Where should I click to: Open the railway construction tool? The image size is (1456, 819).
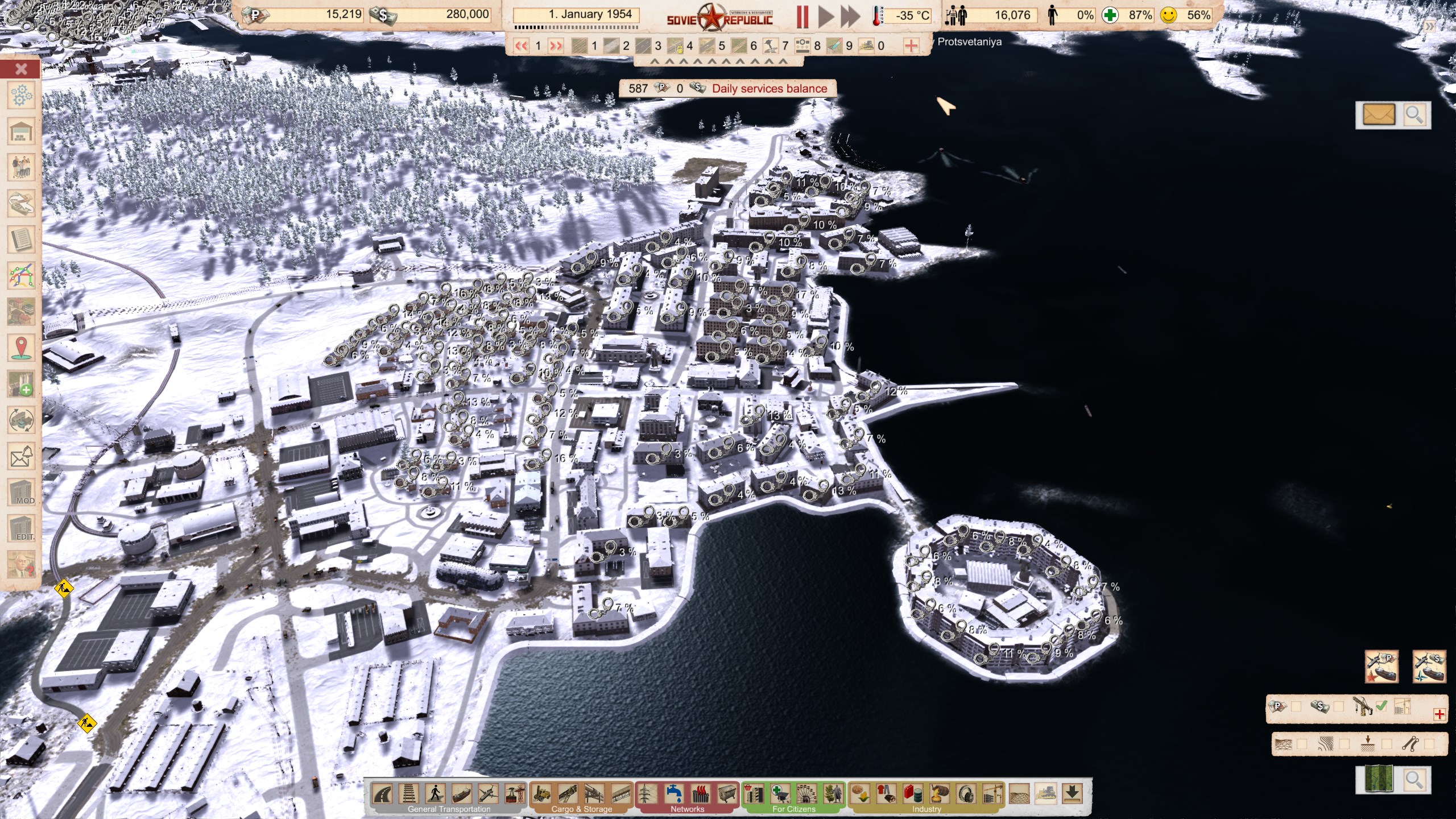click(409, 793)
